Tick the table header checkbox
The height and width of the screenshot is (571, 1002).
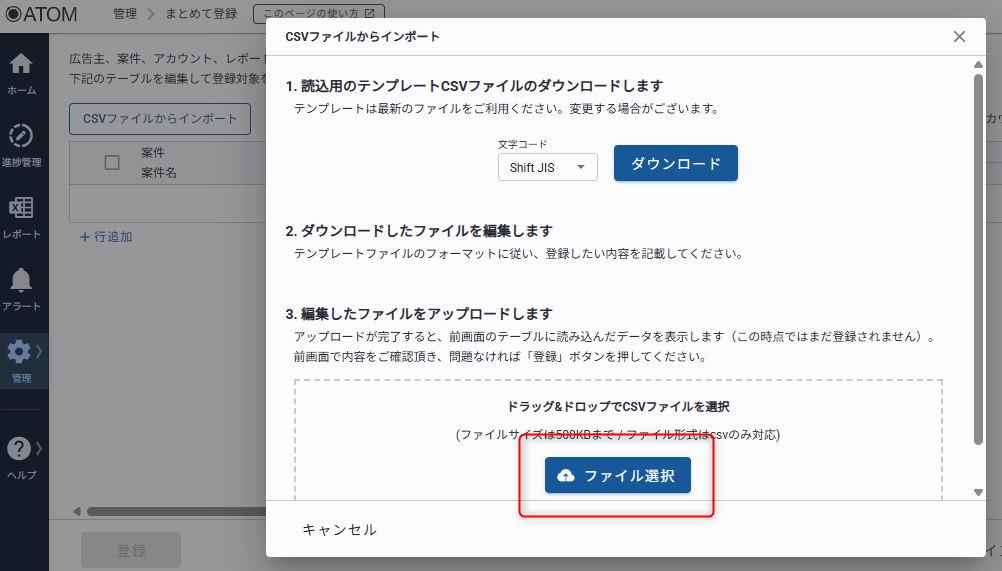point(112,163)
